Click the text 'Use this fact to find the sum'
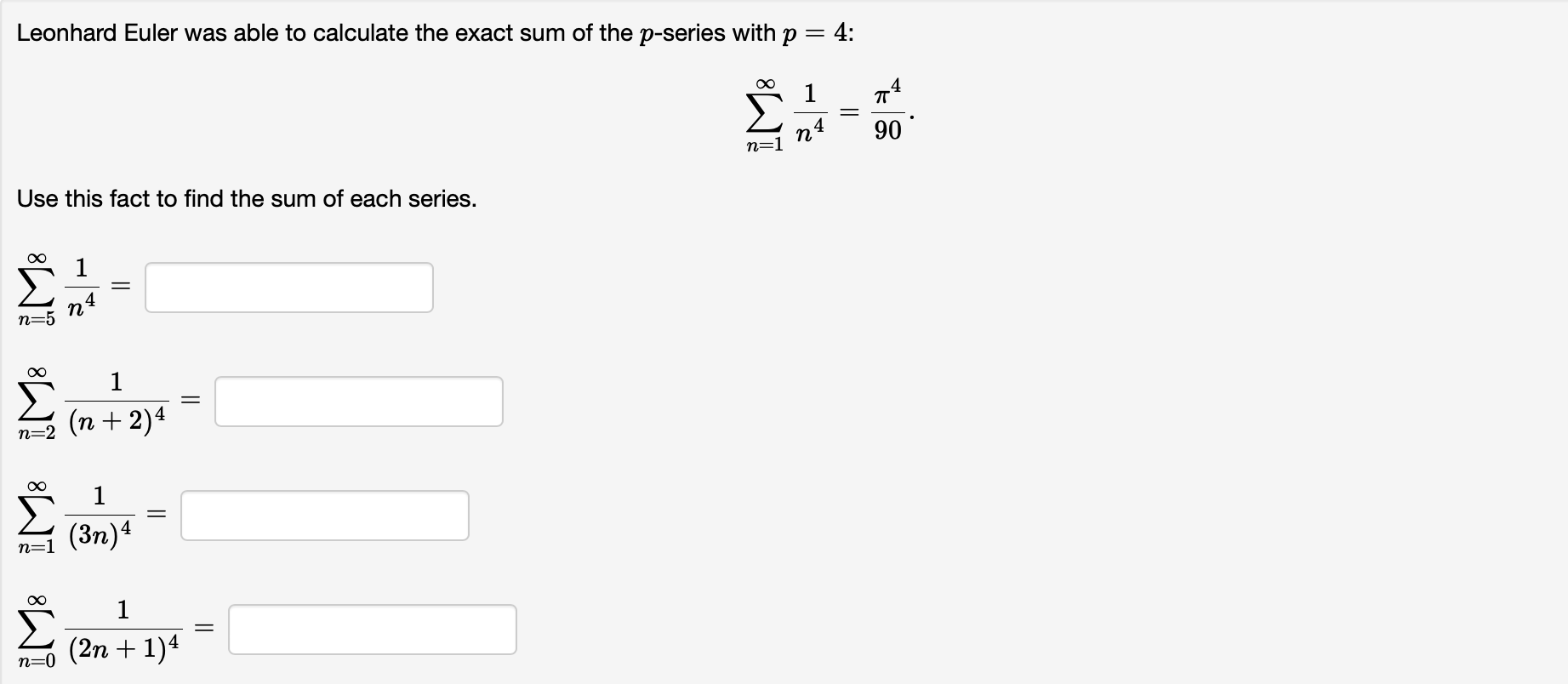The height and width of the screenshot is (684, 1568). coord(247,199)
